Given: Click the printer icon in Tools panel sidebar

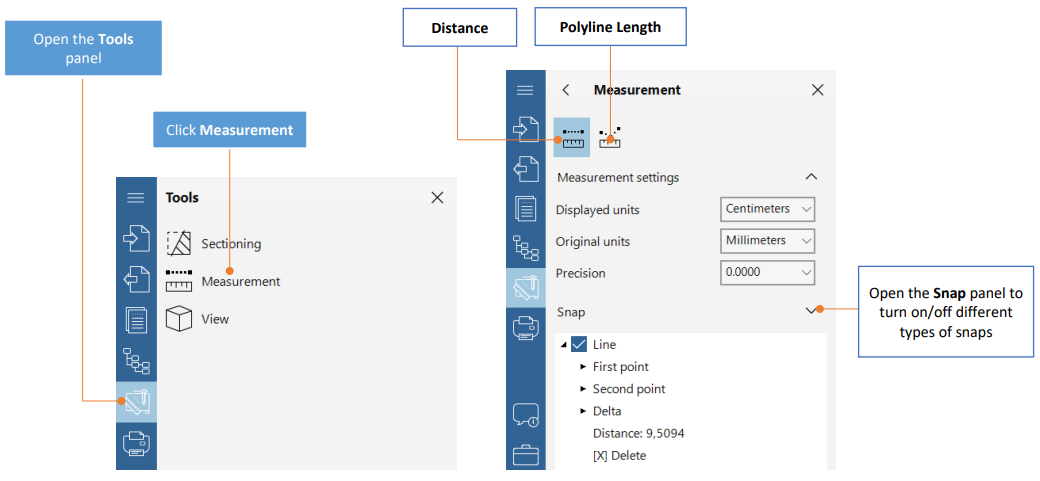Looking at the screenshot, I should [x=136, y=443].
